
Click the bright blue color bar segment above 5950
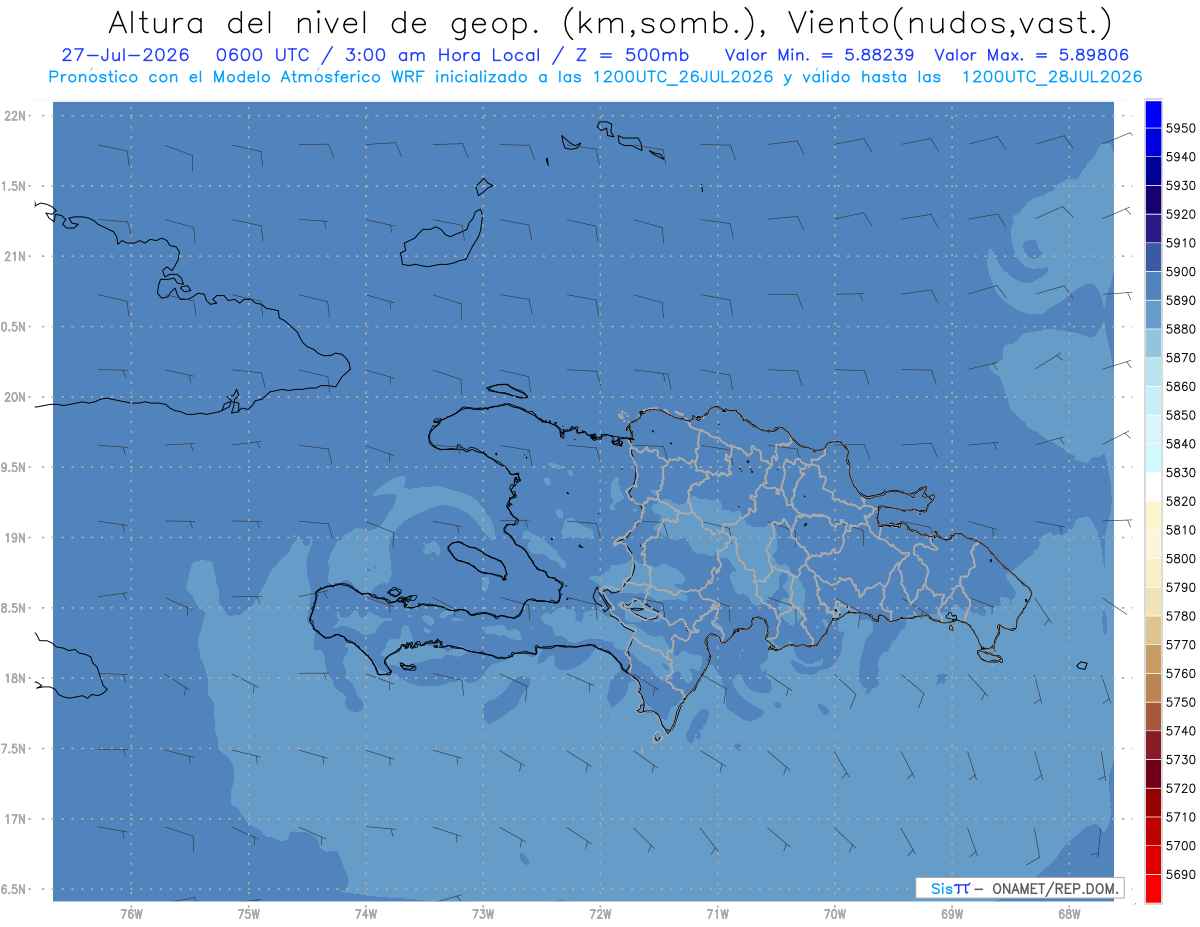coord(1153,114)
